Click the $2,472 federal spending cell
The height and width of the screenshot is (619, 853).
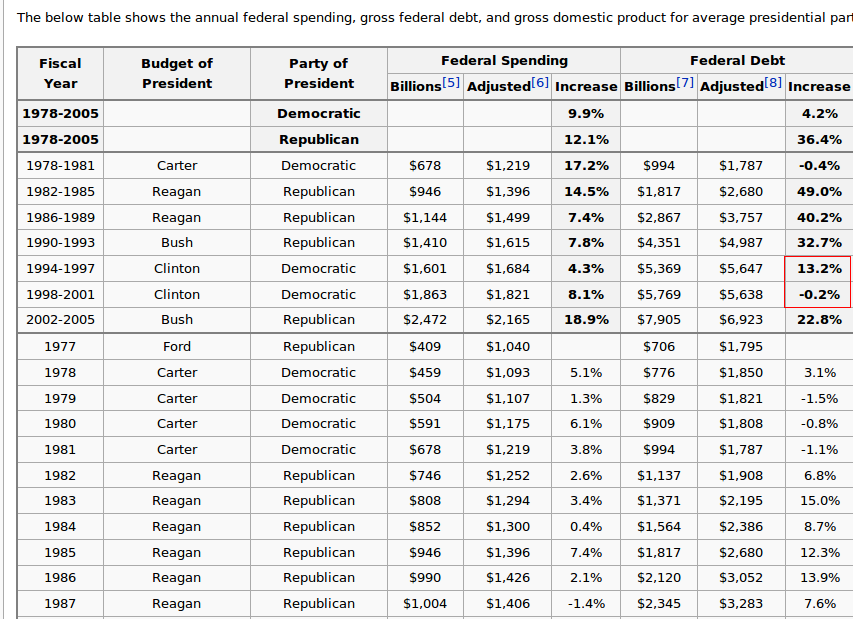(x=425, y=320)
